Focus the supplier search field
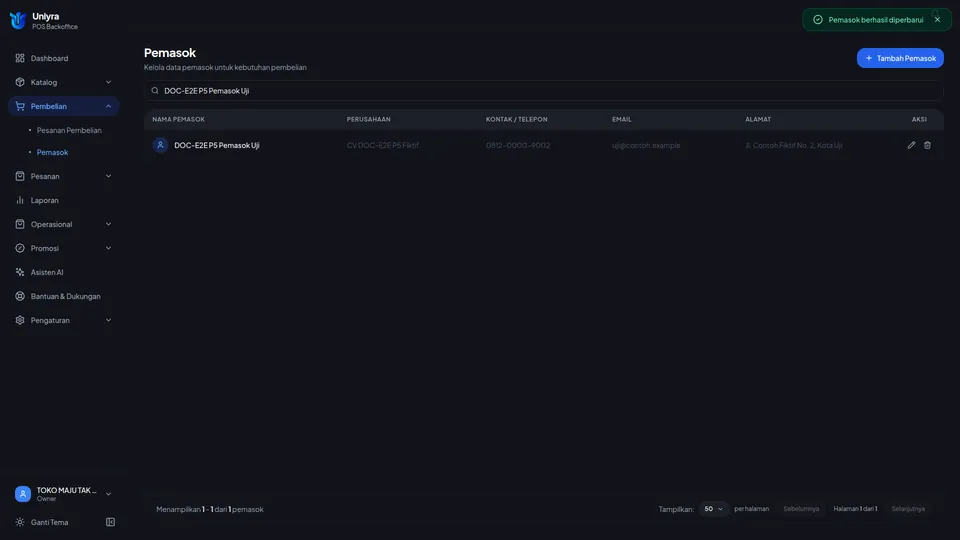This screenshot has height=540, width=960. [544, 91]
